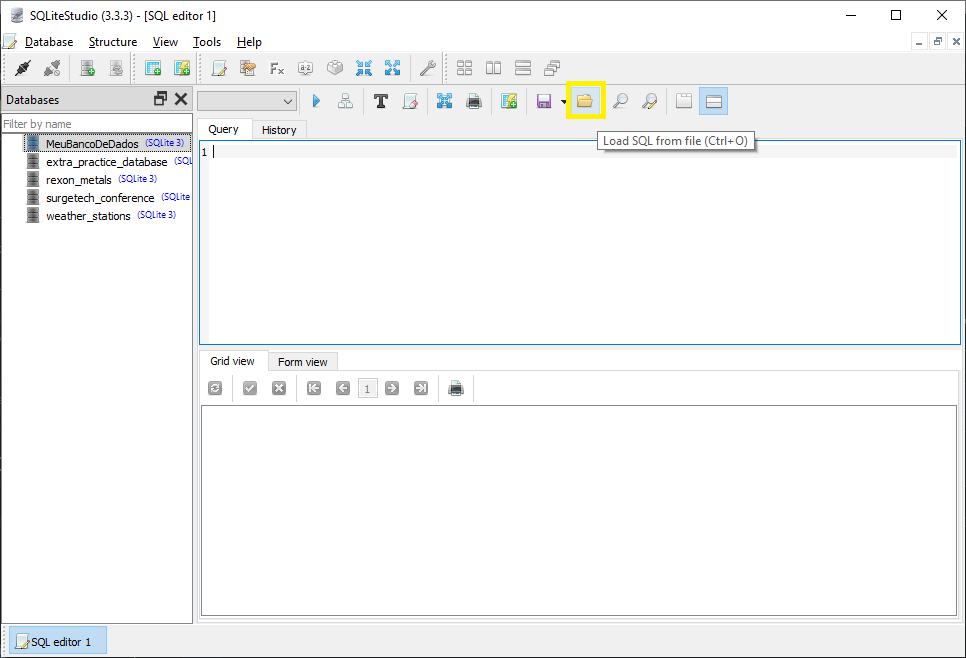Click the page number field showing 1

[368, 389]
